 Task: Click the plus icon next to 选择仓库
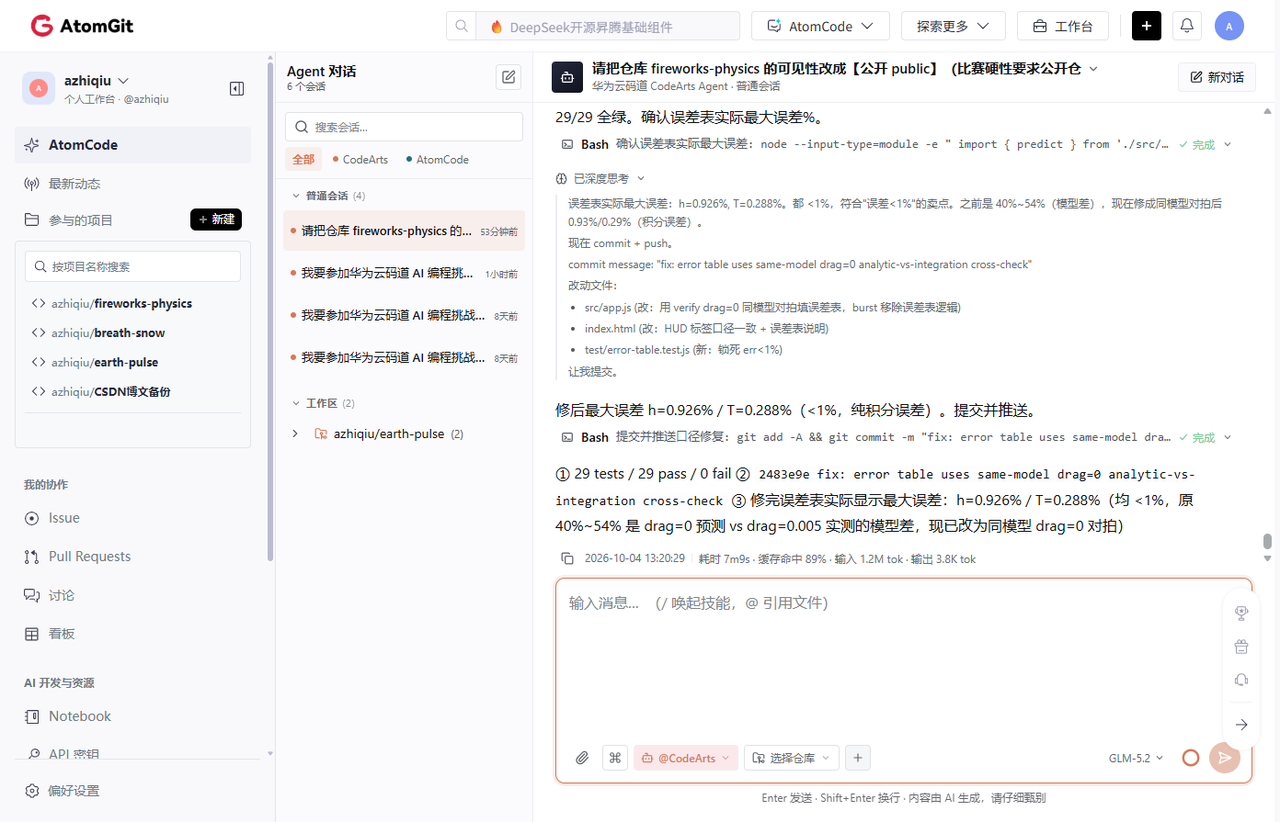[x=857, y=758]
